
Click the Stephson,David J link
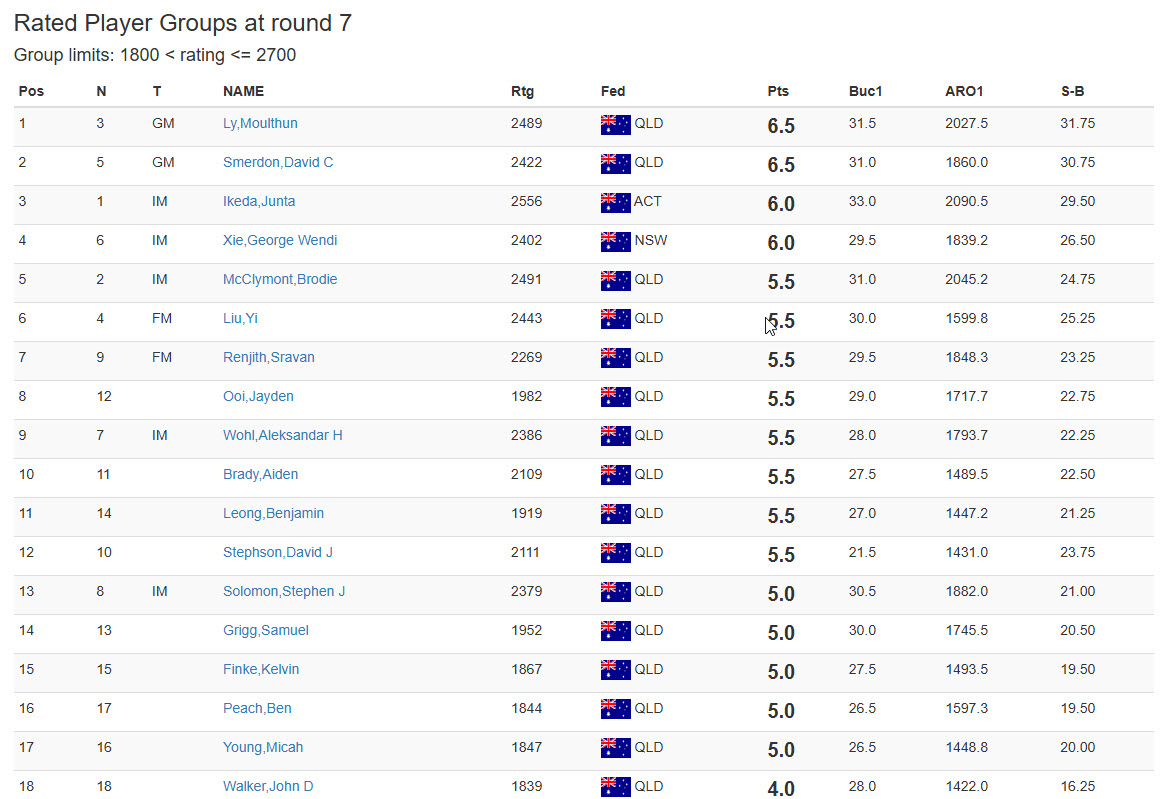(x=278, y=553)
